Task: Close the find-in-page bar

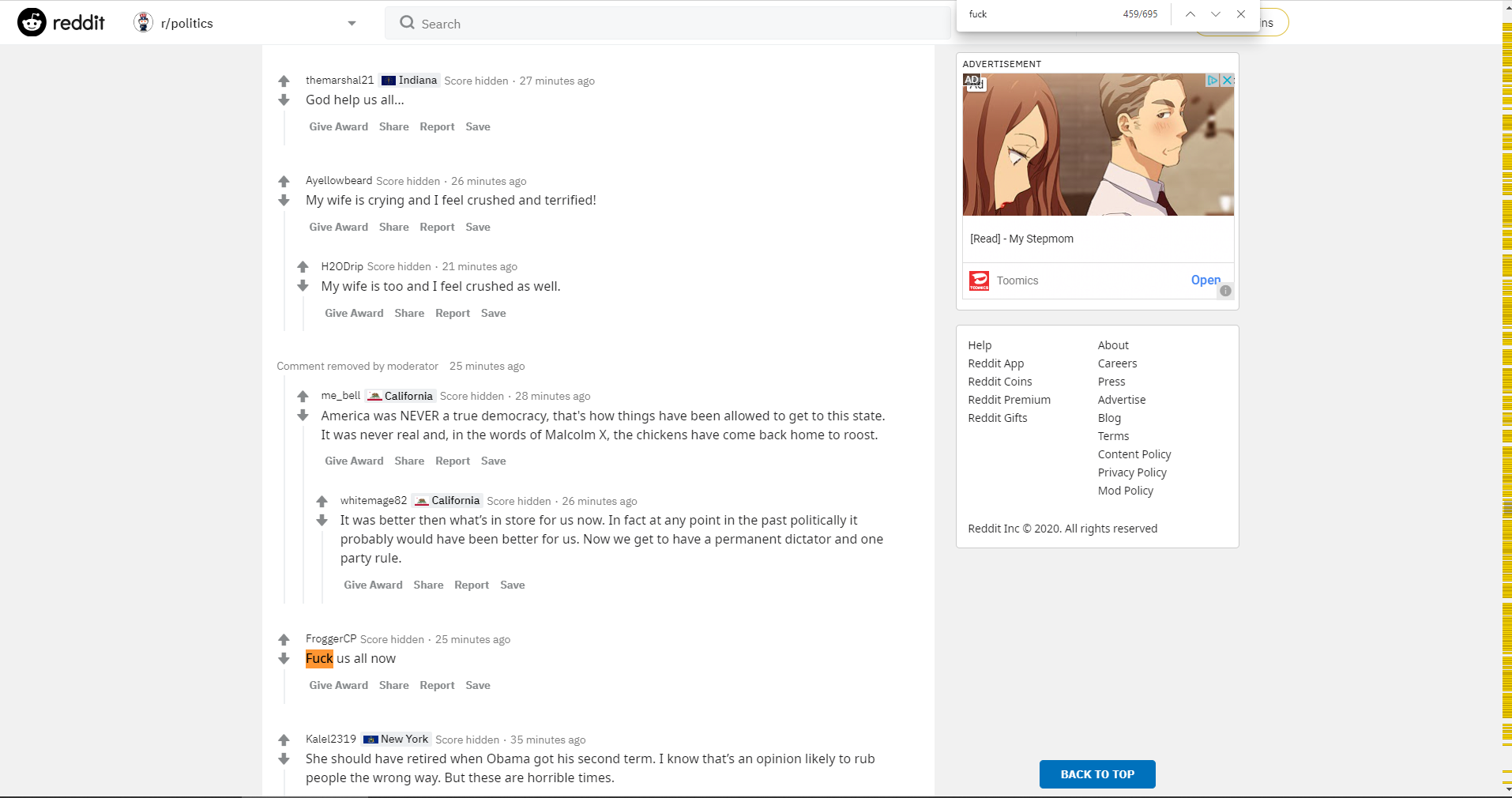Action: click(1241, 14)
